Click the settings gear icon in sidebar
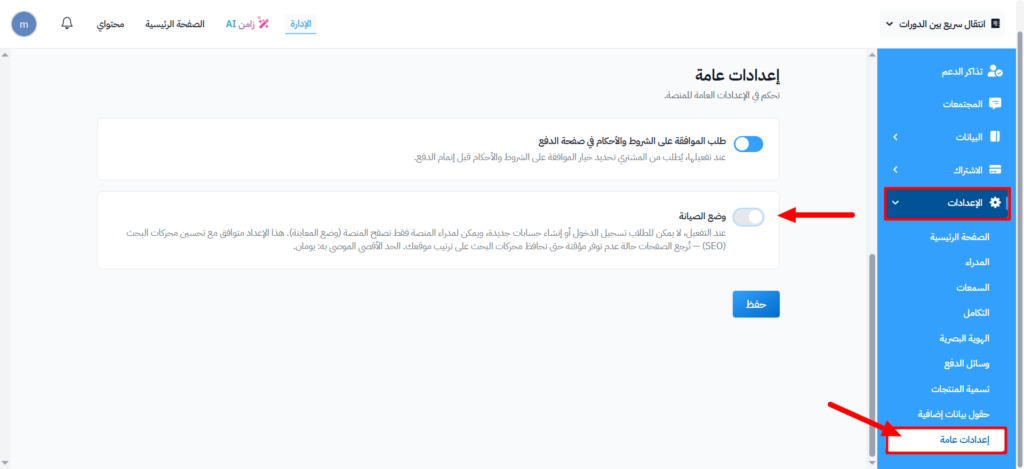The height and width of the screenshot is (469, 1024). click(994, 203)
